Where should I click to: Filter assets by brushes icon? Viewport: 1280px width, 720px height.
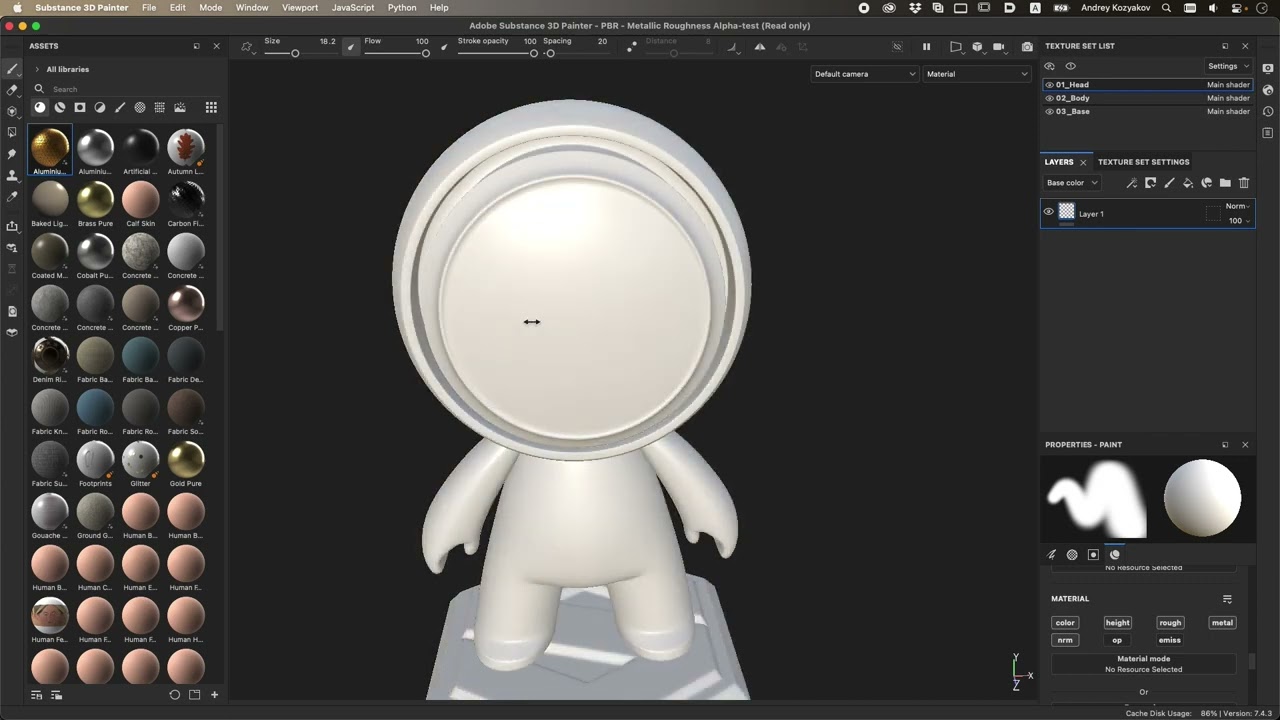pyautogui.click(x=120, y=107)
